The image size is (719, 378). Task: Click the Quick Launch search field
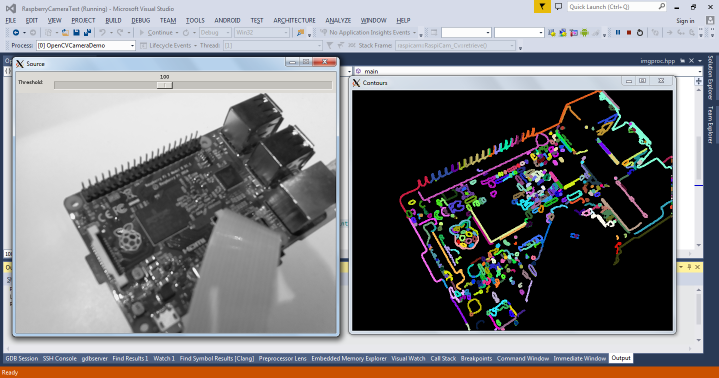point(617,6)
